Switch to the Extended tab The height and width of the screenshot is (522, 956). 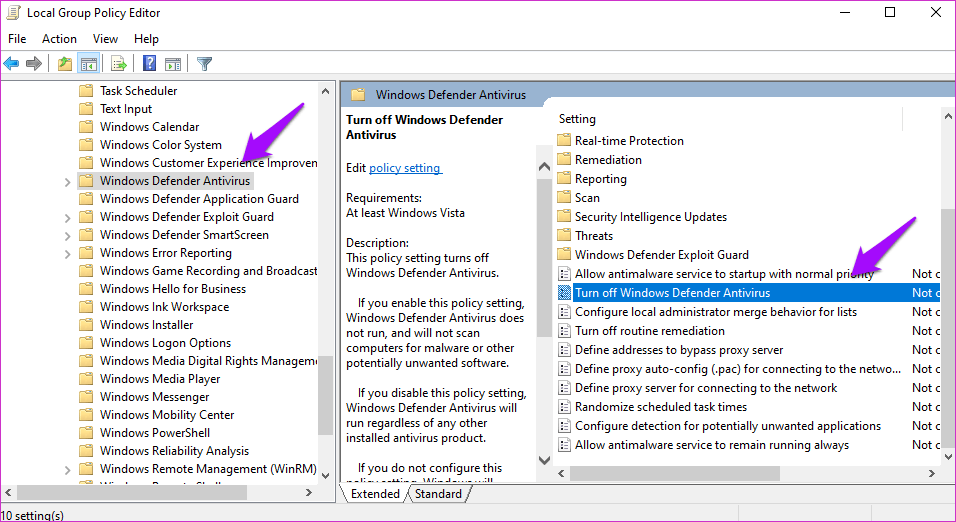point(375,494)
